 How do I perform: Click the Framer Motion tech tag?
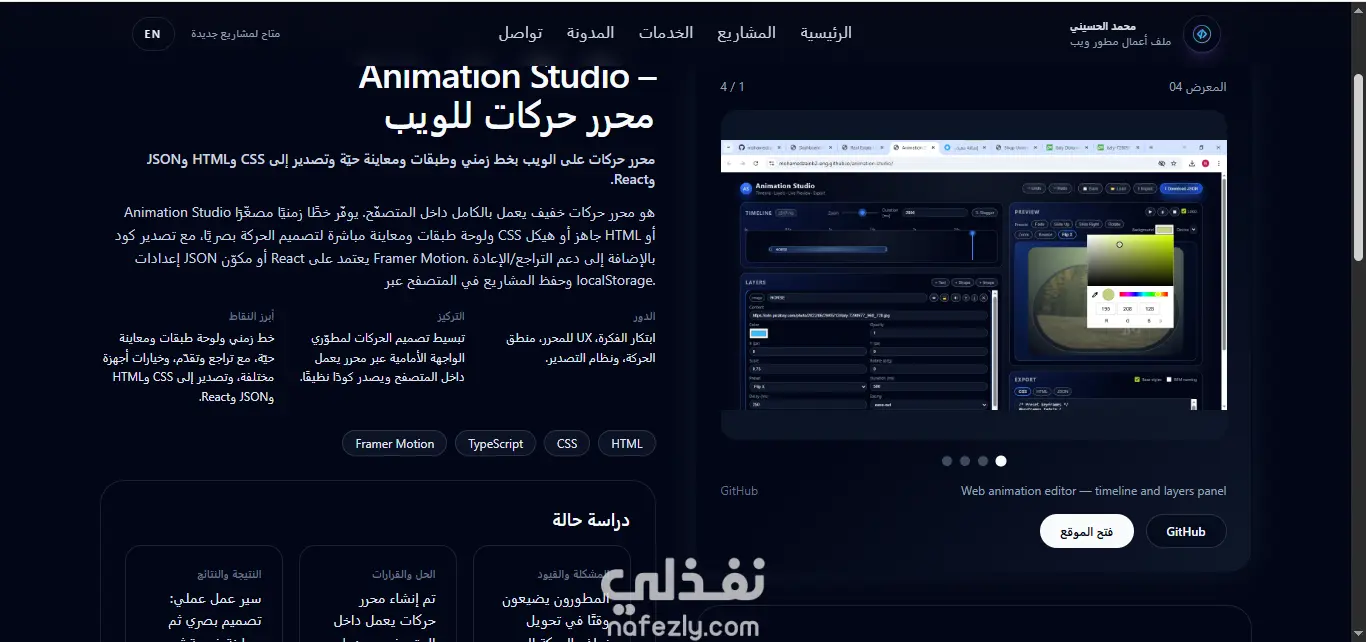click(x=395, y=444)
